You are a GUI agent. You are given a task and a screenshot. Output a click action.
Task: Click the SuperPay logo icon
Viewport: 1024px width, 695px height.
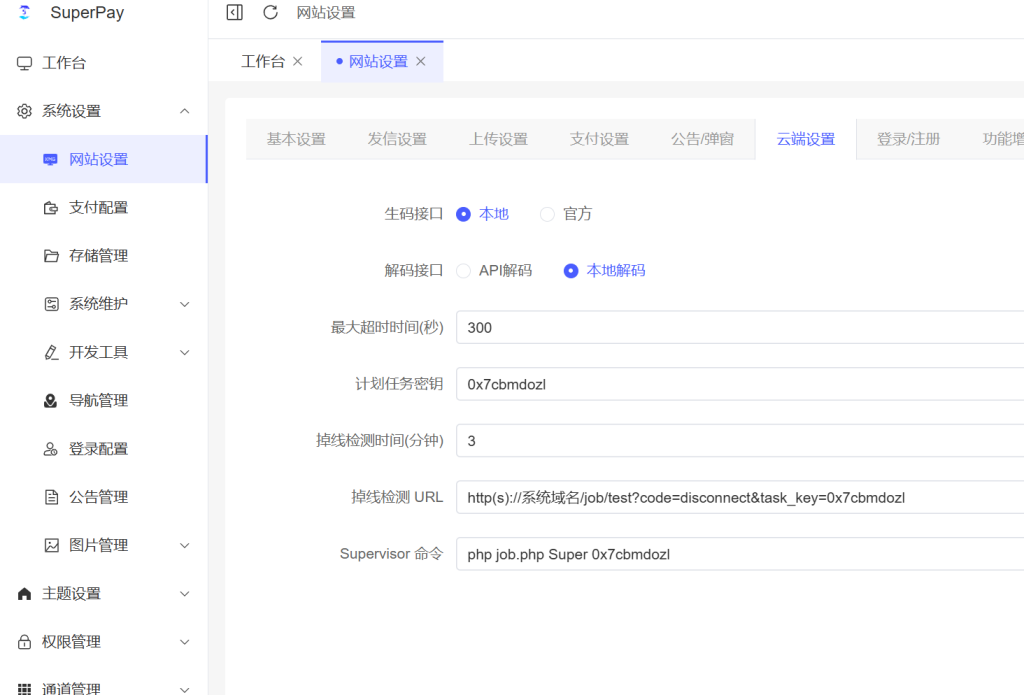coord(25,13)
